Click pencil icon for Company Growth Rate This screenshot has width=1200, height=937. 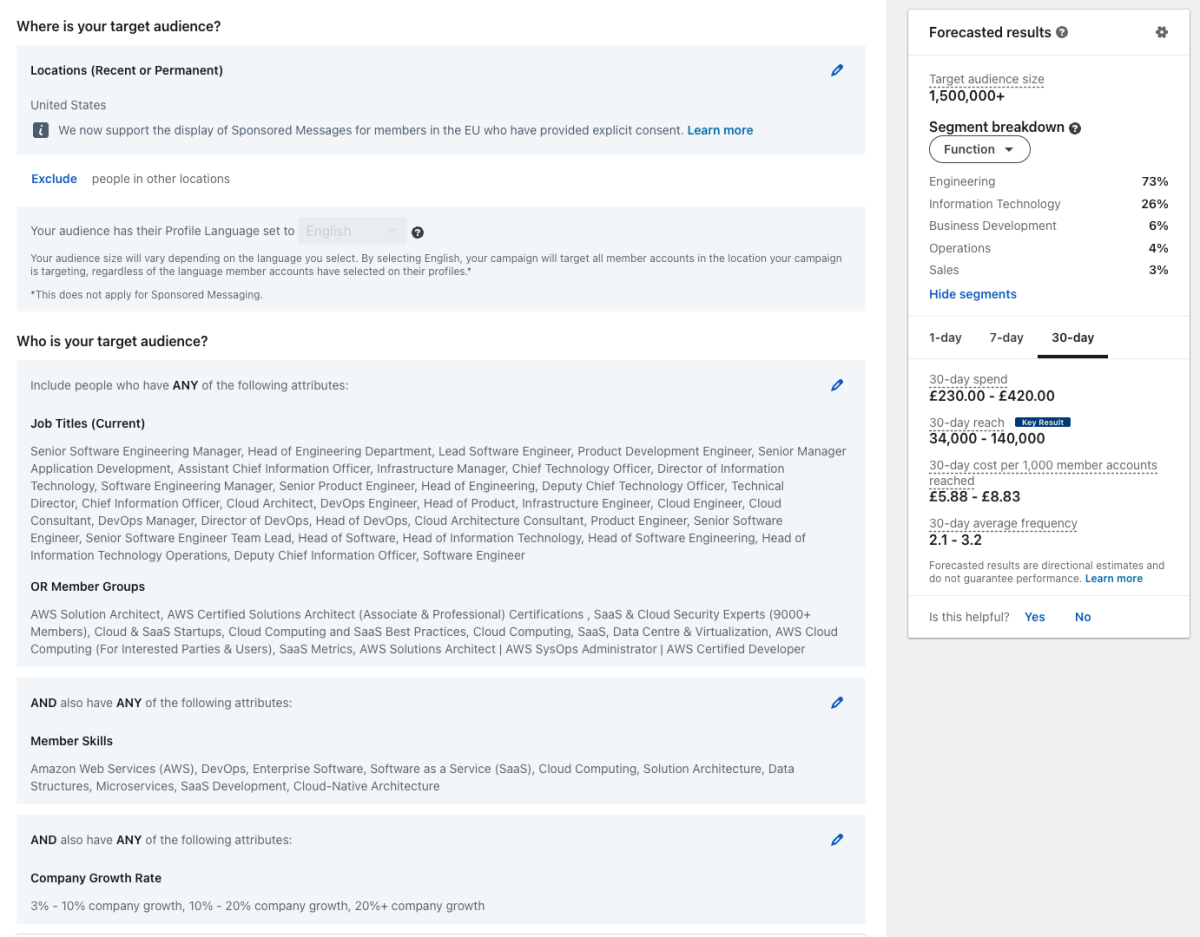tap(837, 840)
